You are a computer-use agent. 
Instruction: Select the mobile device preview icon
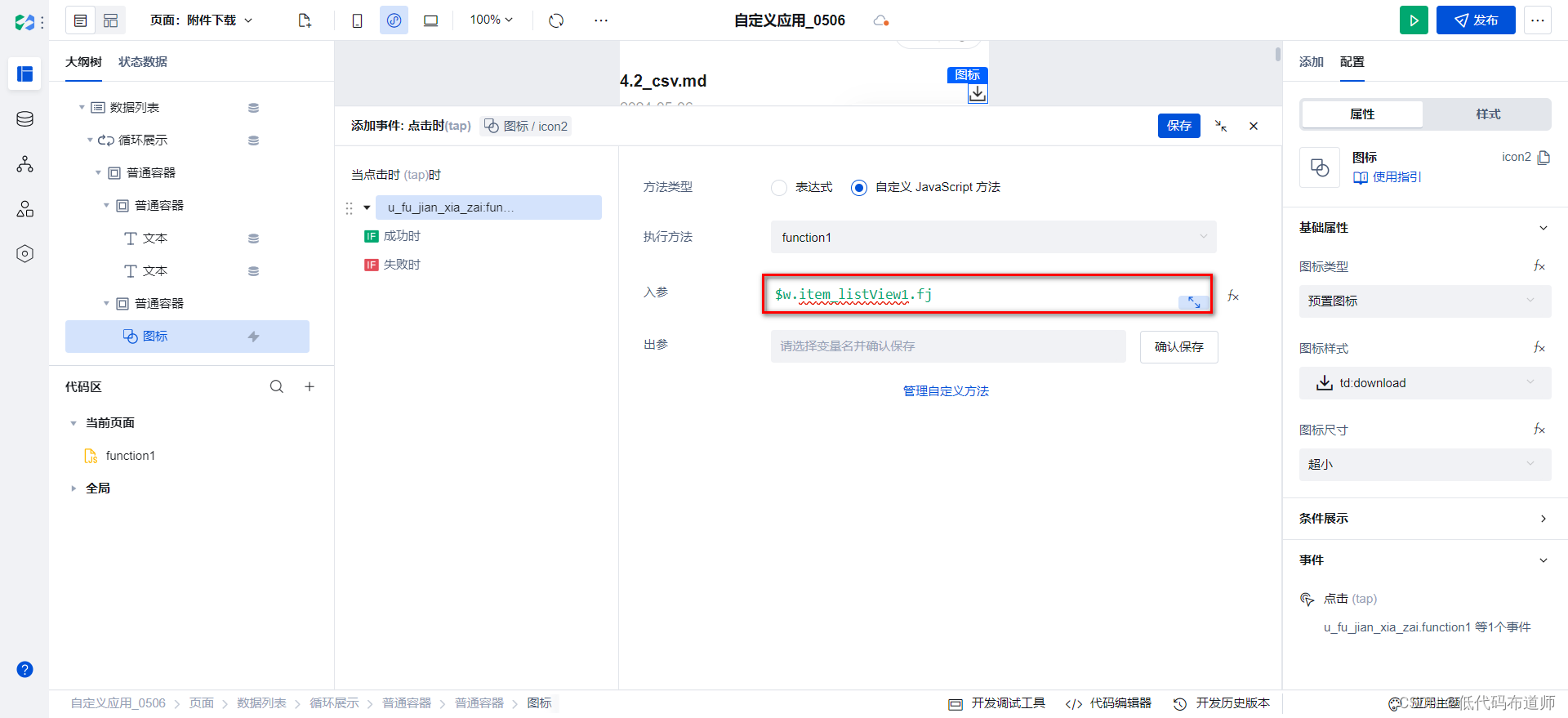point(357,20)
